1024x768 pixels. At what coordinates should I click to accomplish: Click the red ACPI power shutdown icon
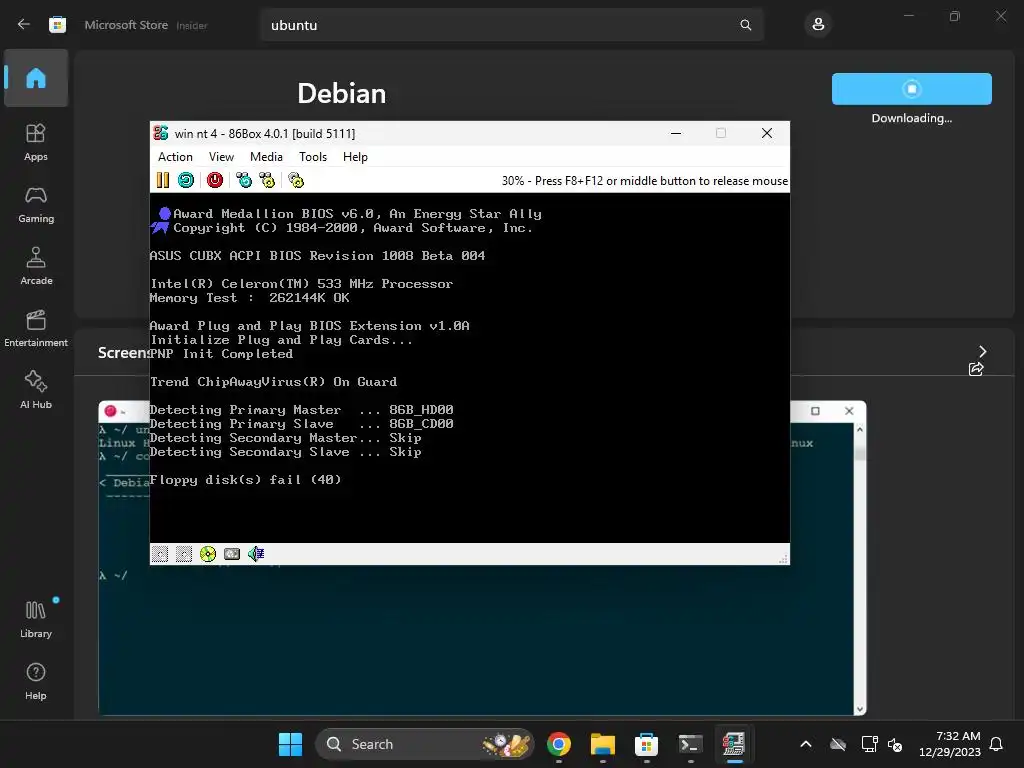click(x=215, y=180)
